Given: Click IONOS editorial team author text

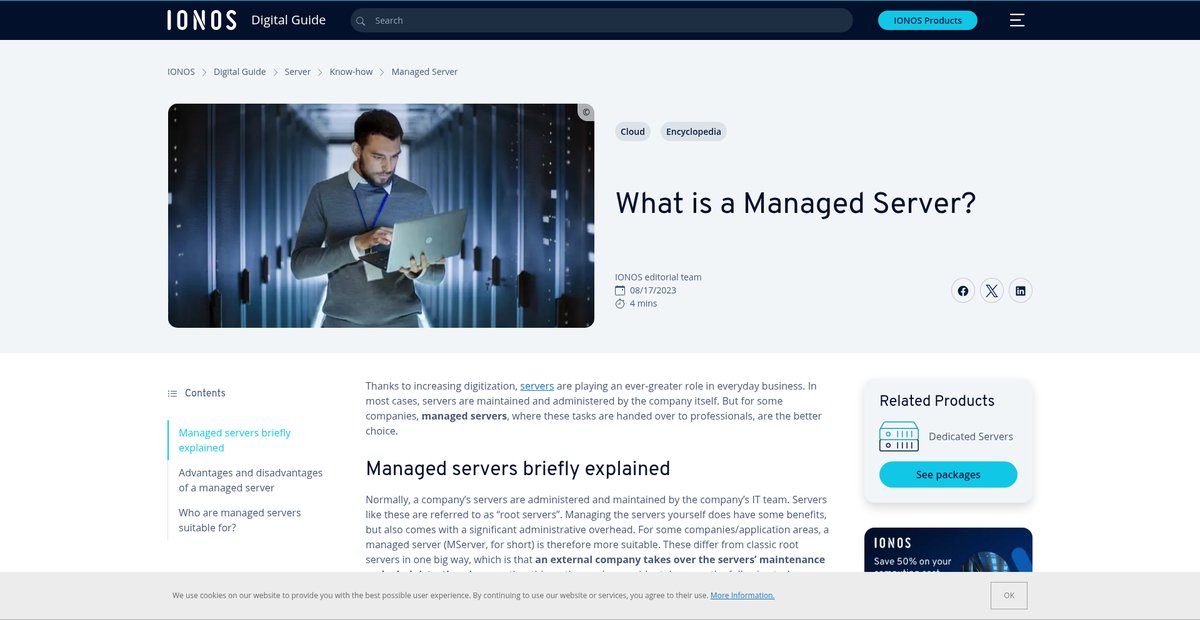Looking at the screenshot, I should pyautogui.click(x=658, y=277).
